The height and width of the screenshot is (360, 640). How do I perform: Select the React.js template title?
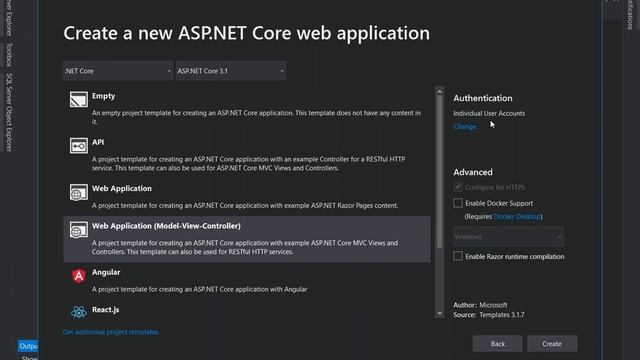click(105, 309)
